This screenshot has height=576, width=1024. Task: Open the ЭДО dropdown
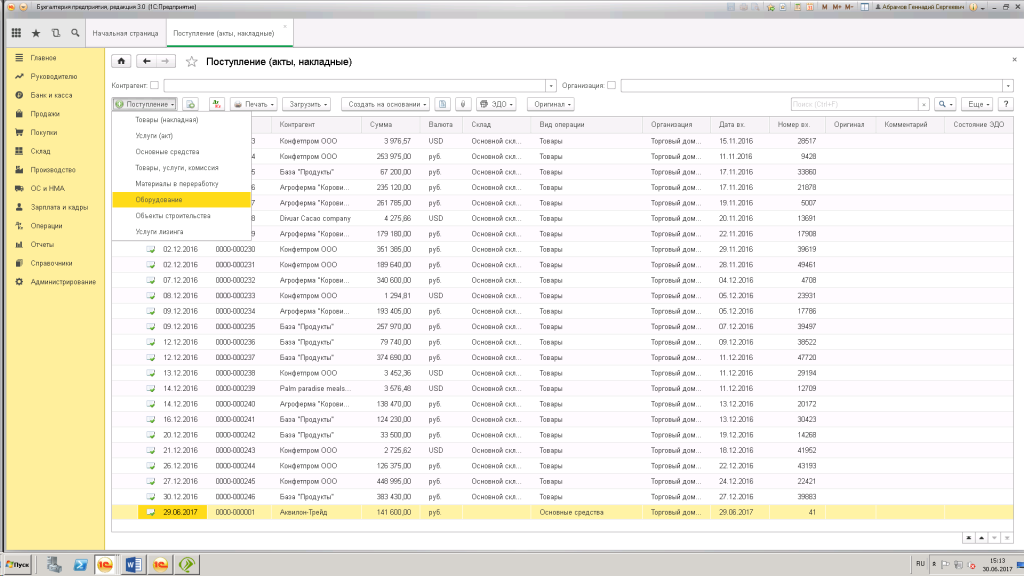pos(496,104)
